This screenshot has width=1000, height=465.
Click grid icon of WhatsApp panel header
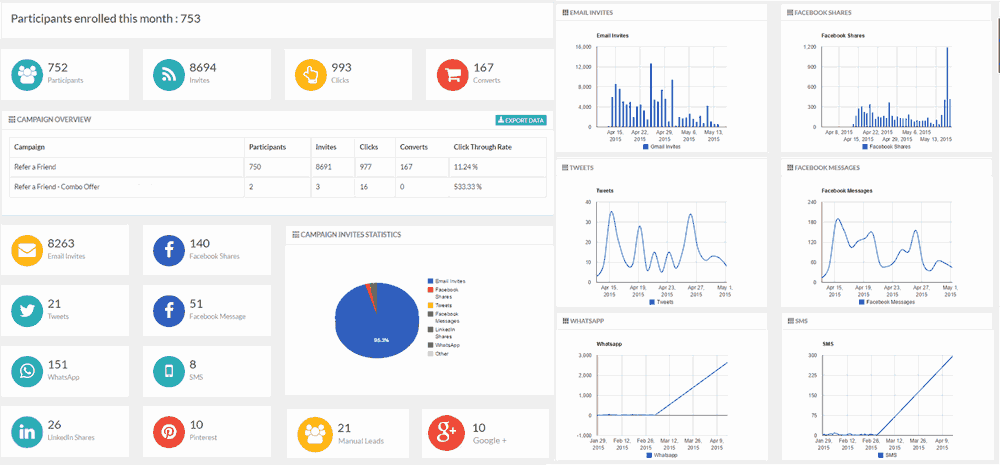(x=566, y=321)
